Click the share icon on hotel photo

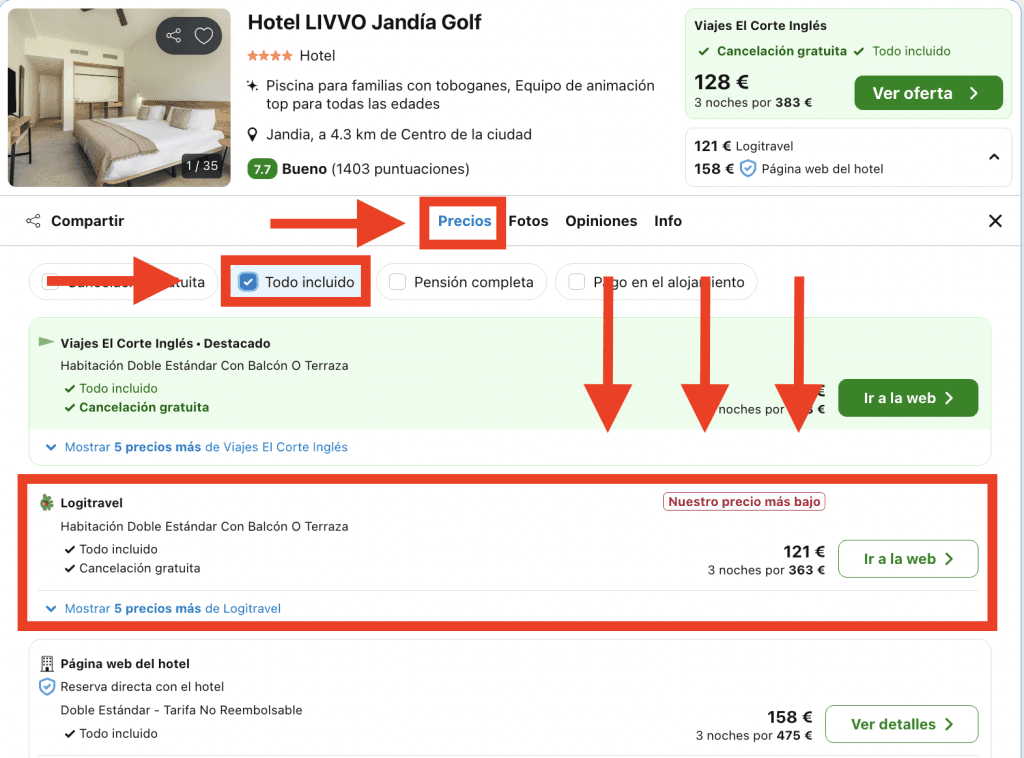point(174,36)
